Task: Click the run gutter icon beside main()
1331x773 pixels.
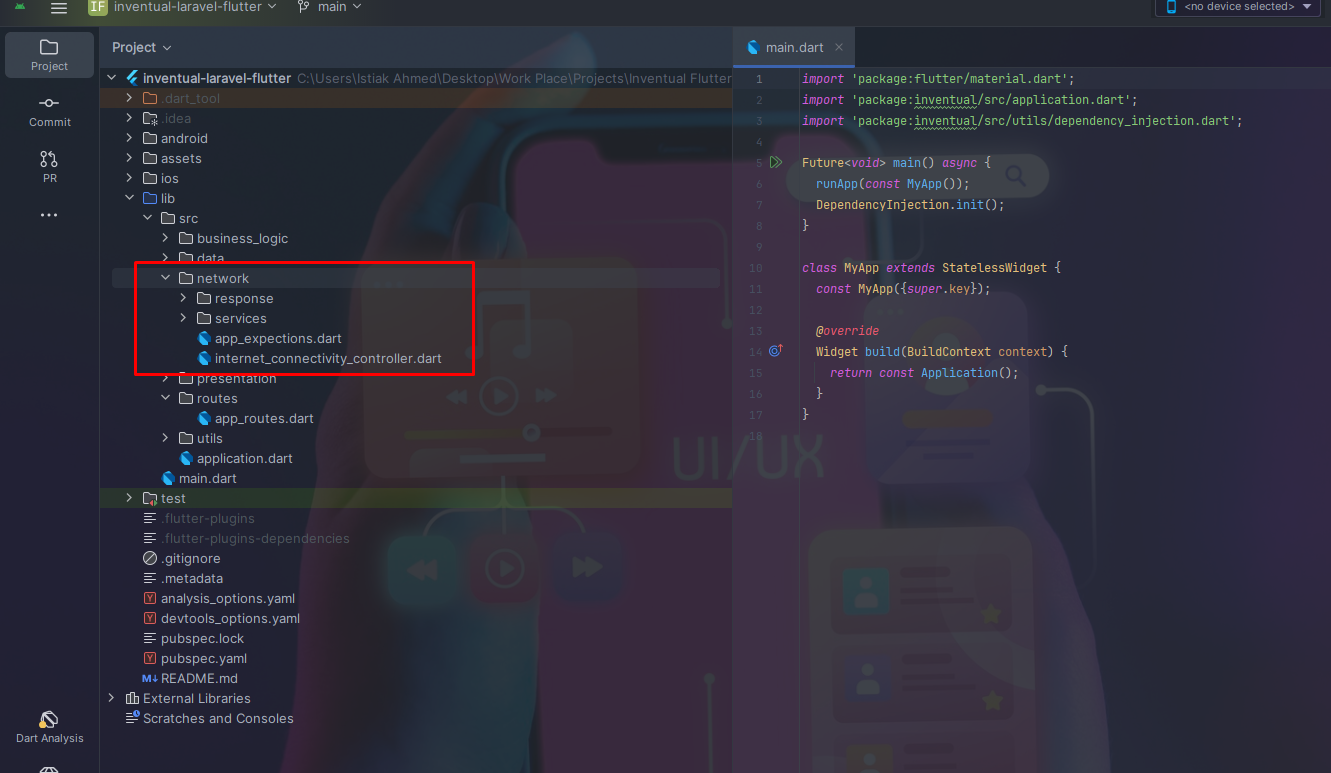Action: 776,162
